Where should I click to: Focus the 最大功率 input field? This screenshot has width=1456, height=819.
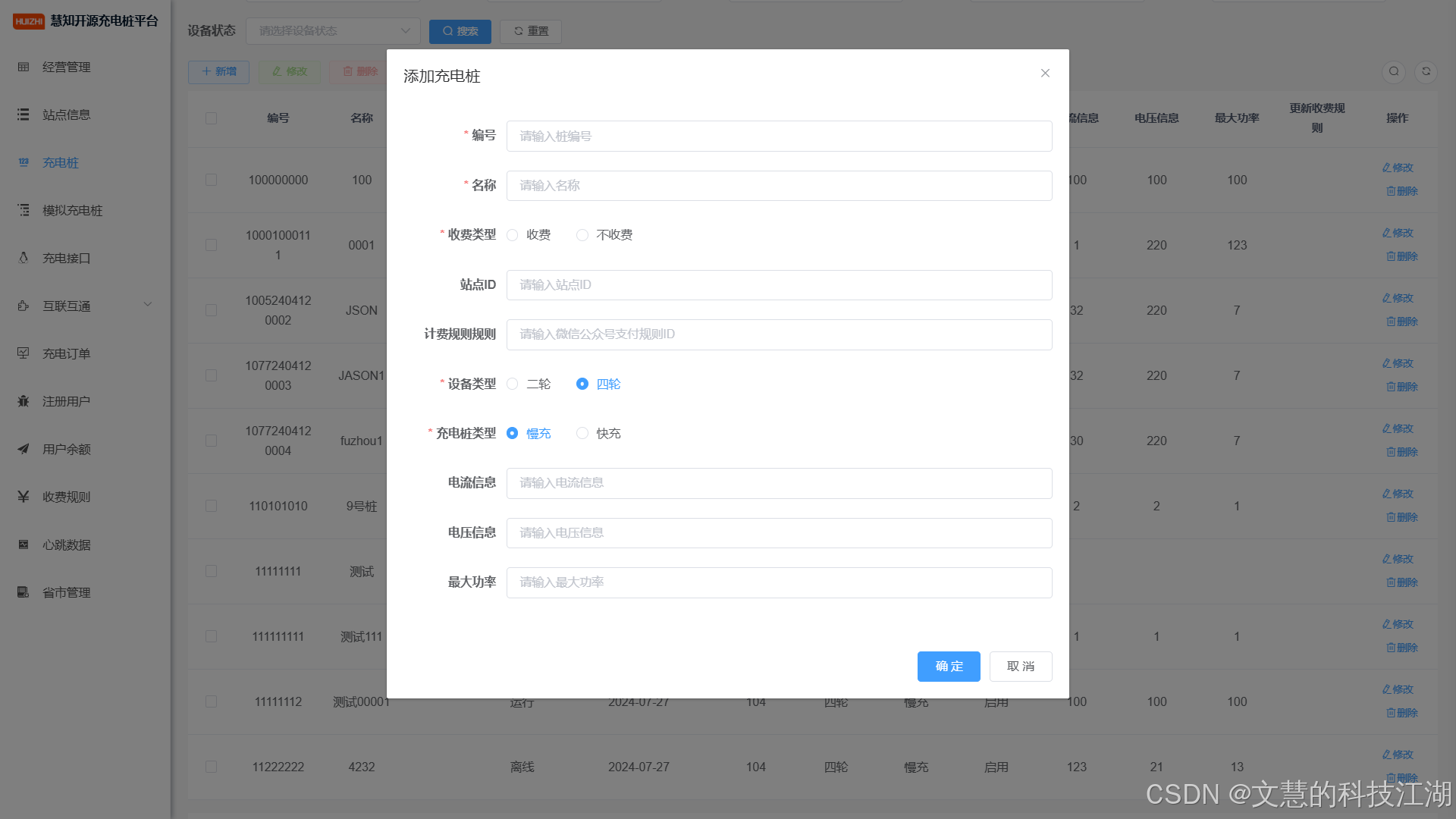coord(779,582)
